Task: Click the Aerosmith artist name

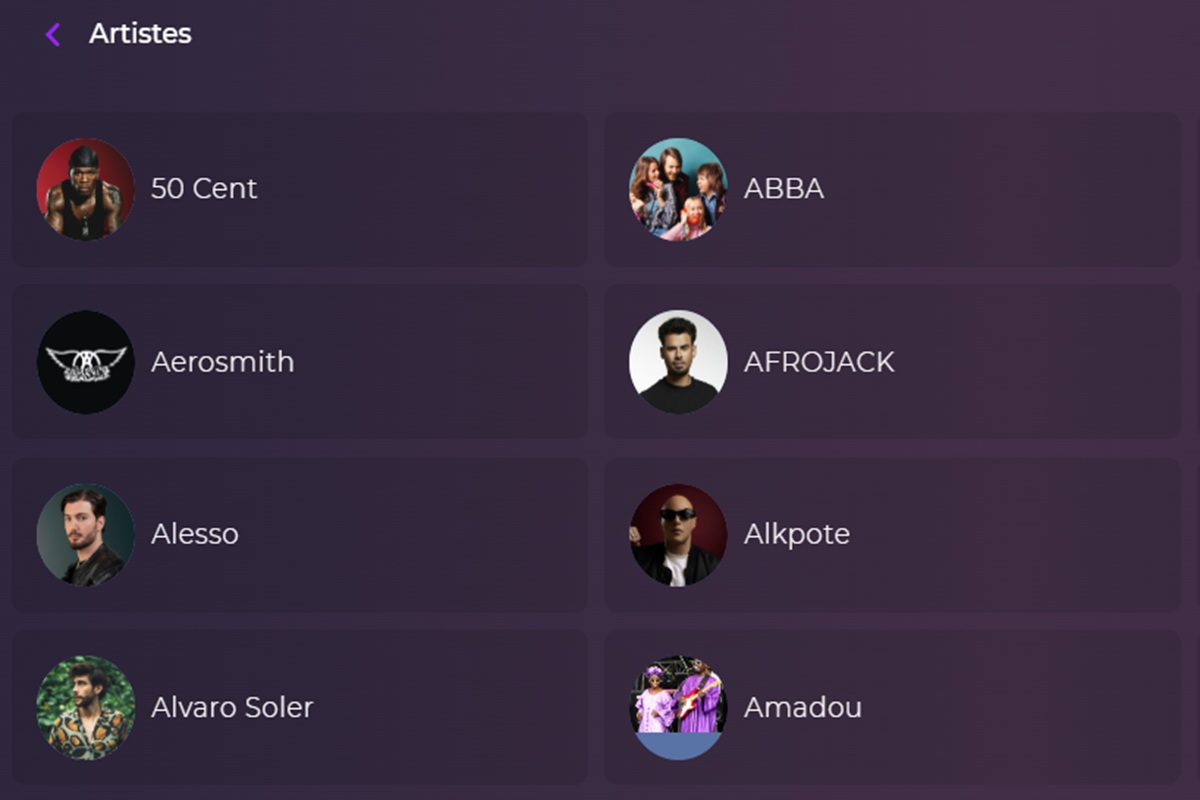Action: click(x=221, y=361)
